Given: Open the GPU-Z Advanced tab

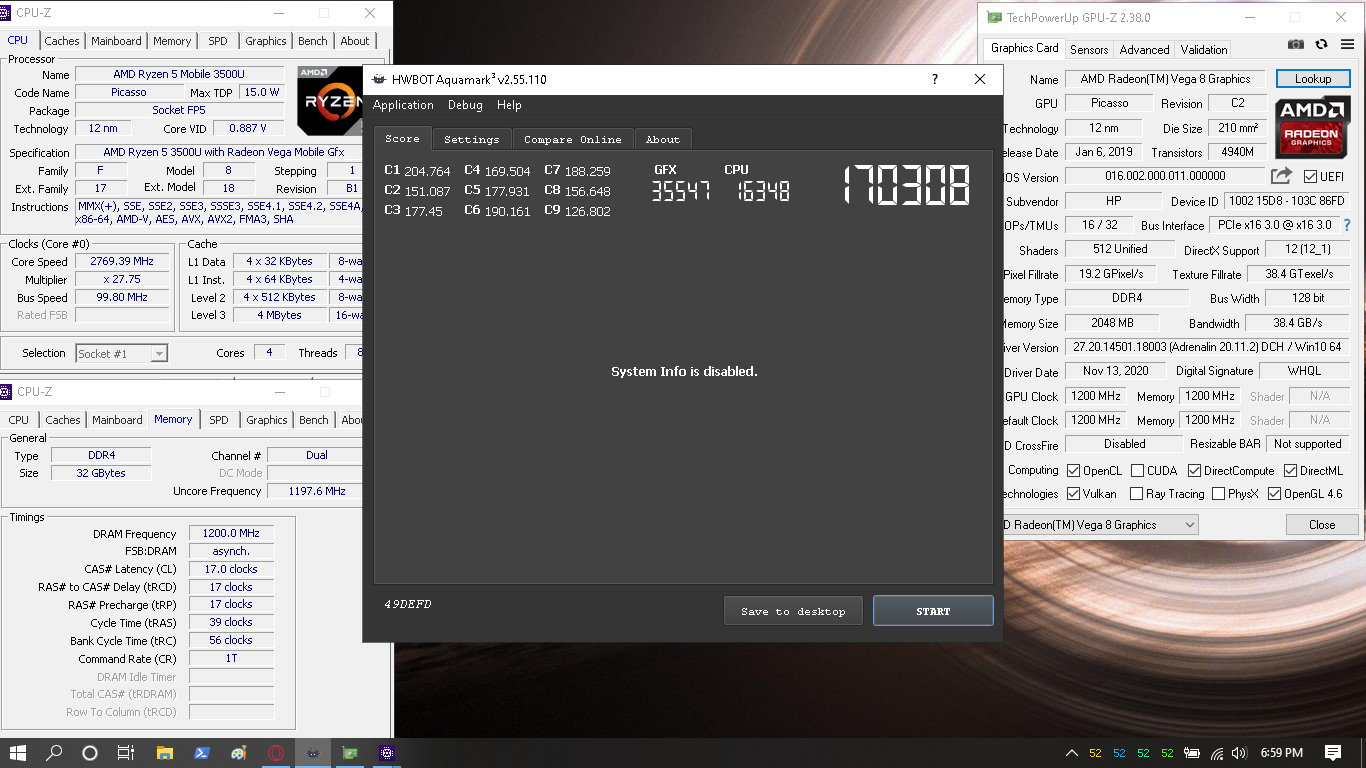Looking at the screenshot, I should [x=1144, y=50].
